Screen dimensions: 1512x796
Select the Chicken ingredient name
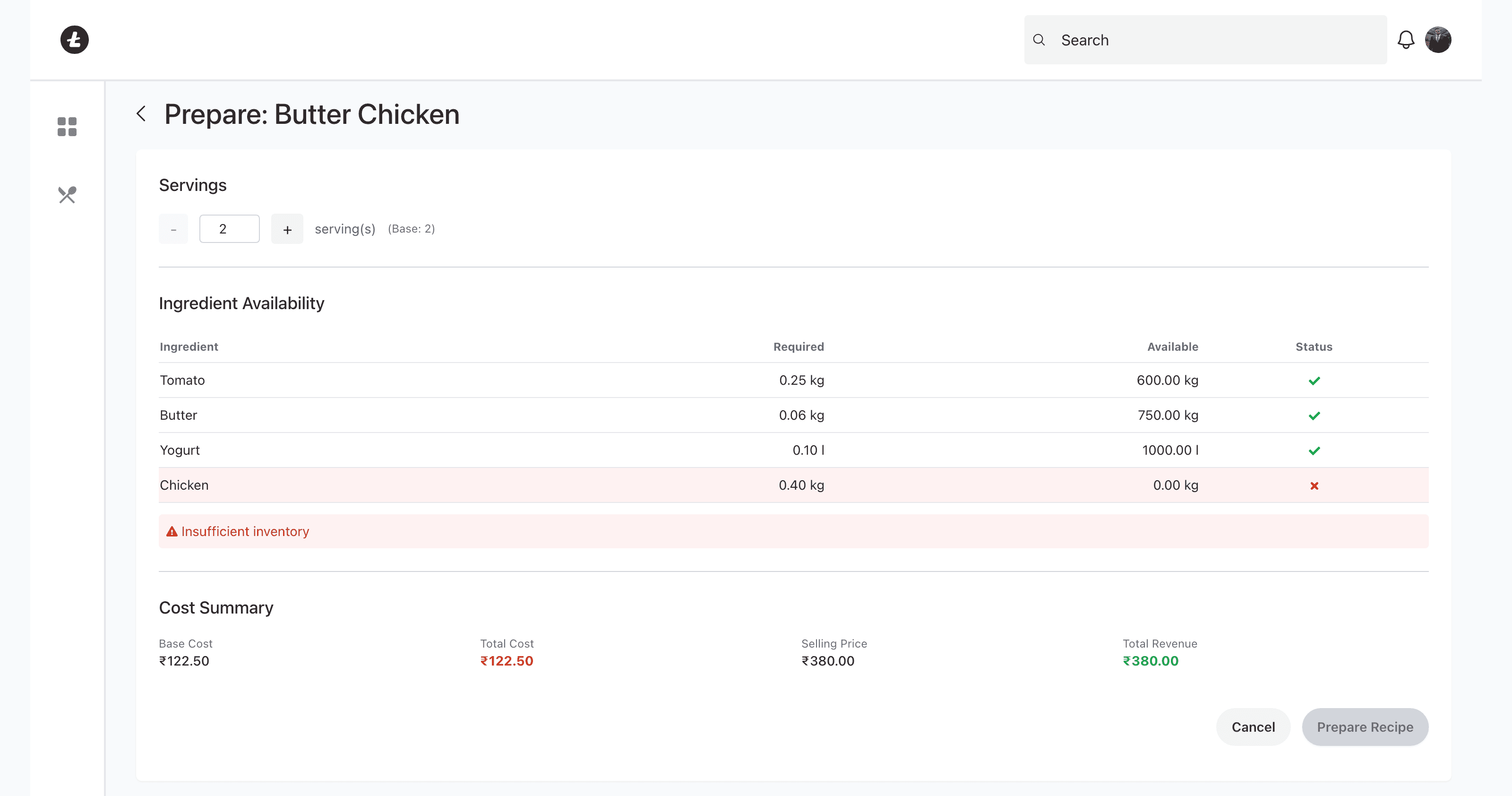pyautogui.click(x=184, y=485)
